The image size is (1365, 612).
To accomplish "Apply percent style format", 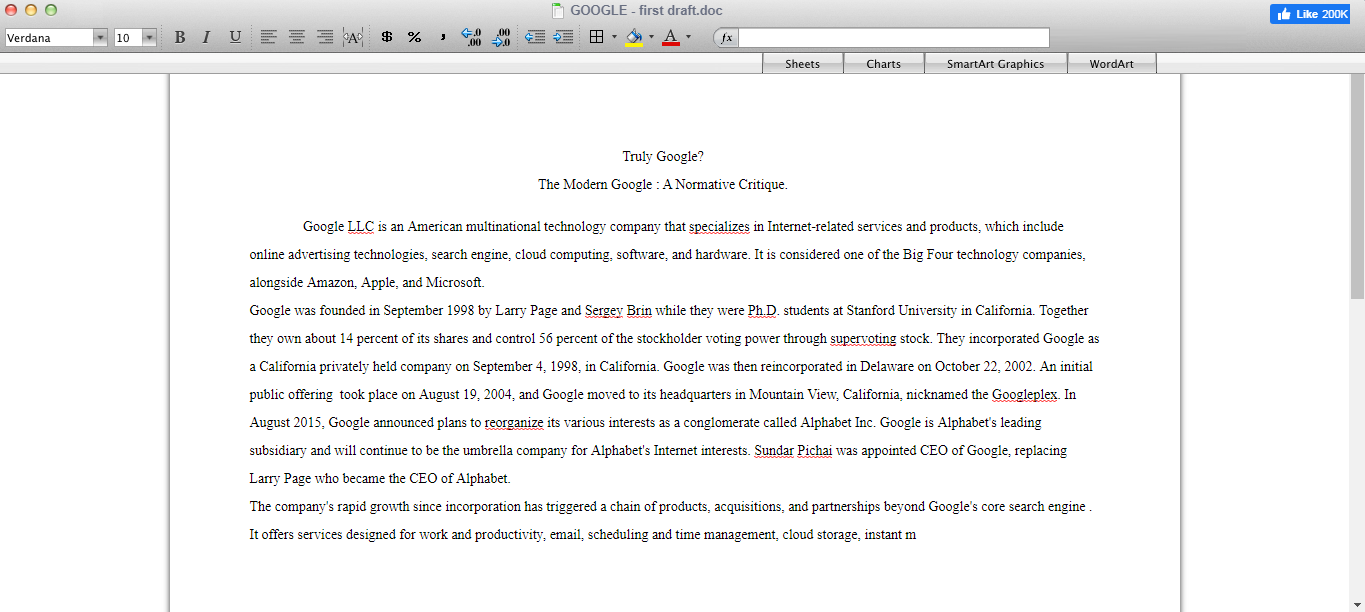I will 414,37.
